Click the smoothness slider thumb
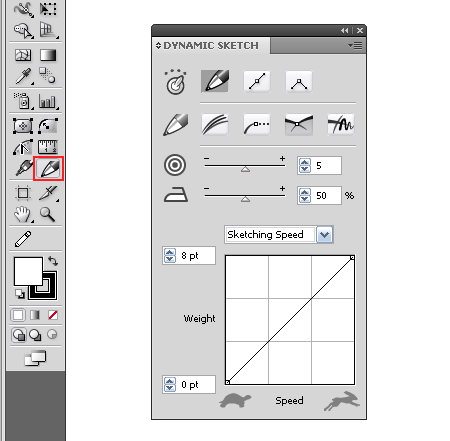450x441 pixels. [x=245, y=199]
